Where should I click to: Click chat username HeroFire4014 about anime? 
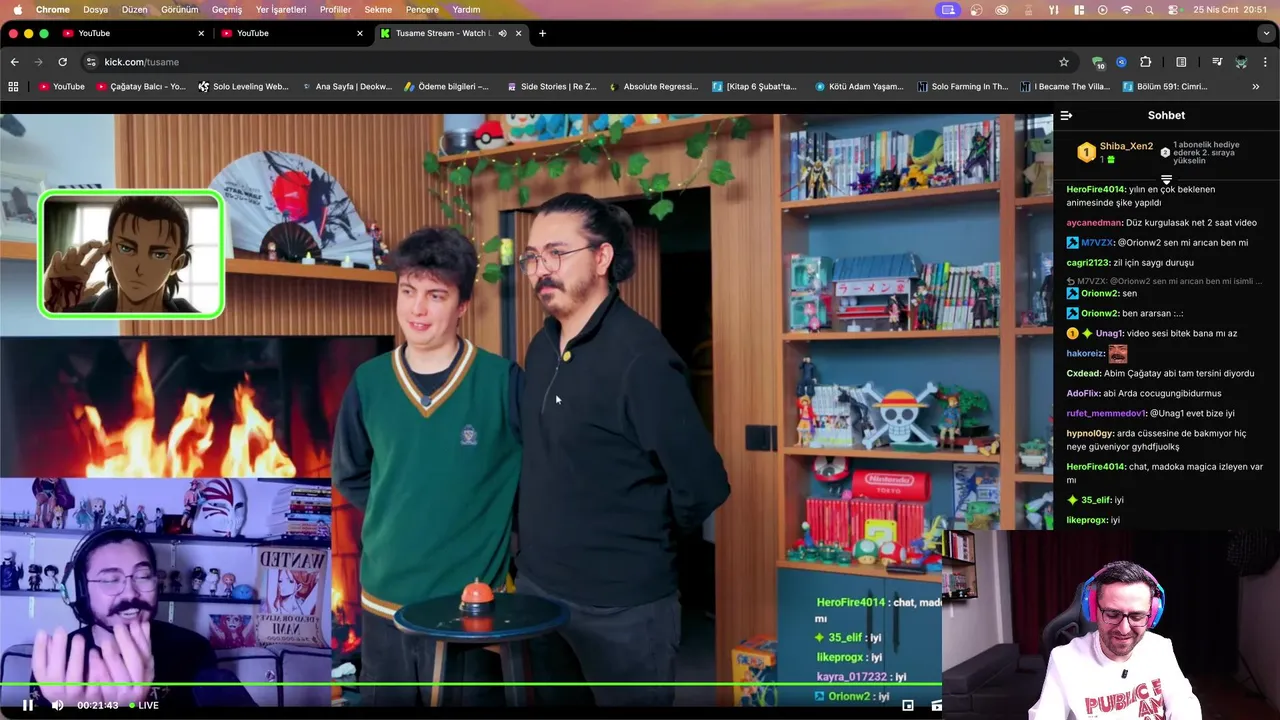(1096, 189)
